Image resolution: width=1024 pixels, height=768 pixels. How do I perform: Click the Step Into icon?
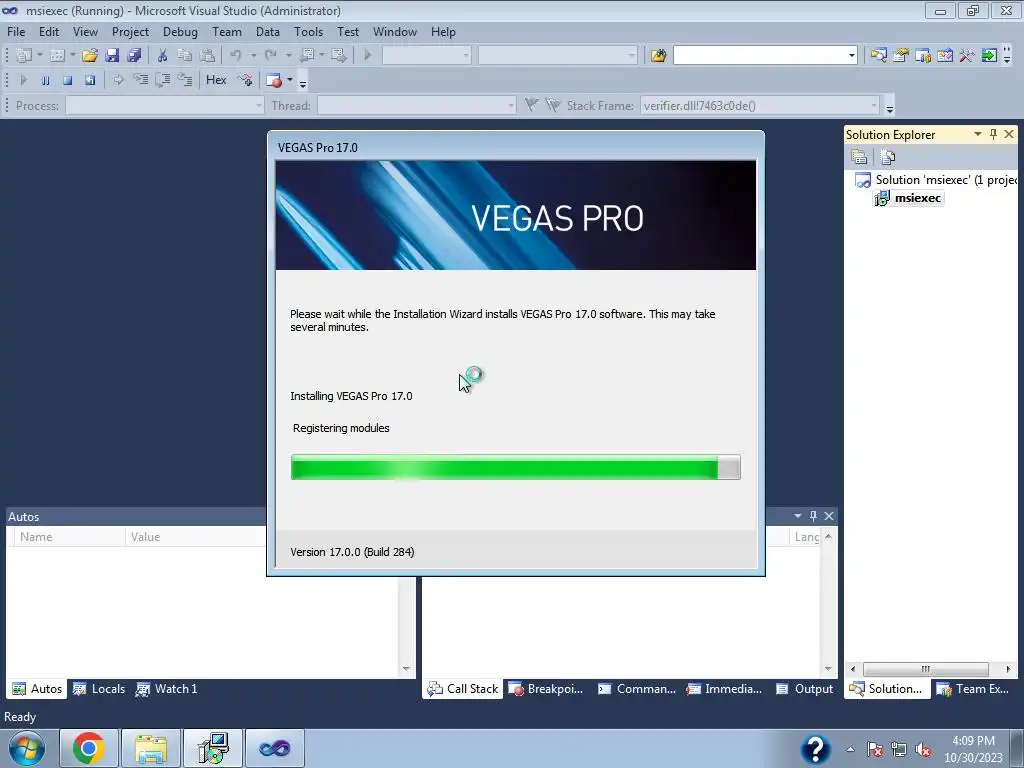[140, 80]
